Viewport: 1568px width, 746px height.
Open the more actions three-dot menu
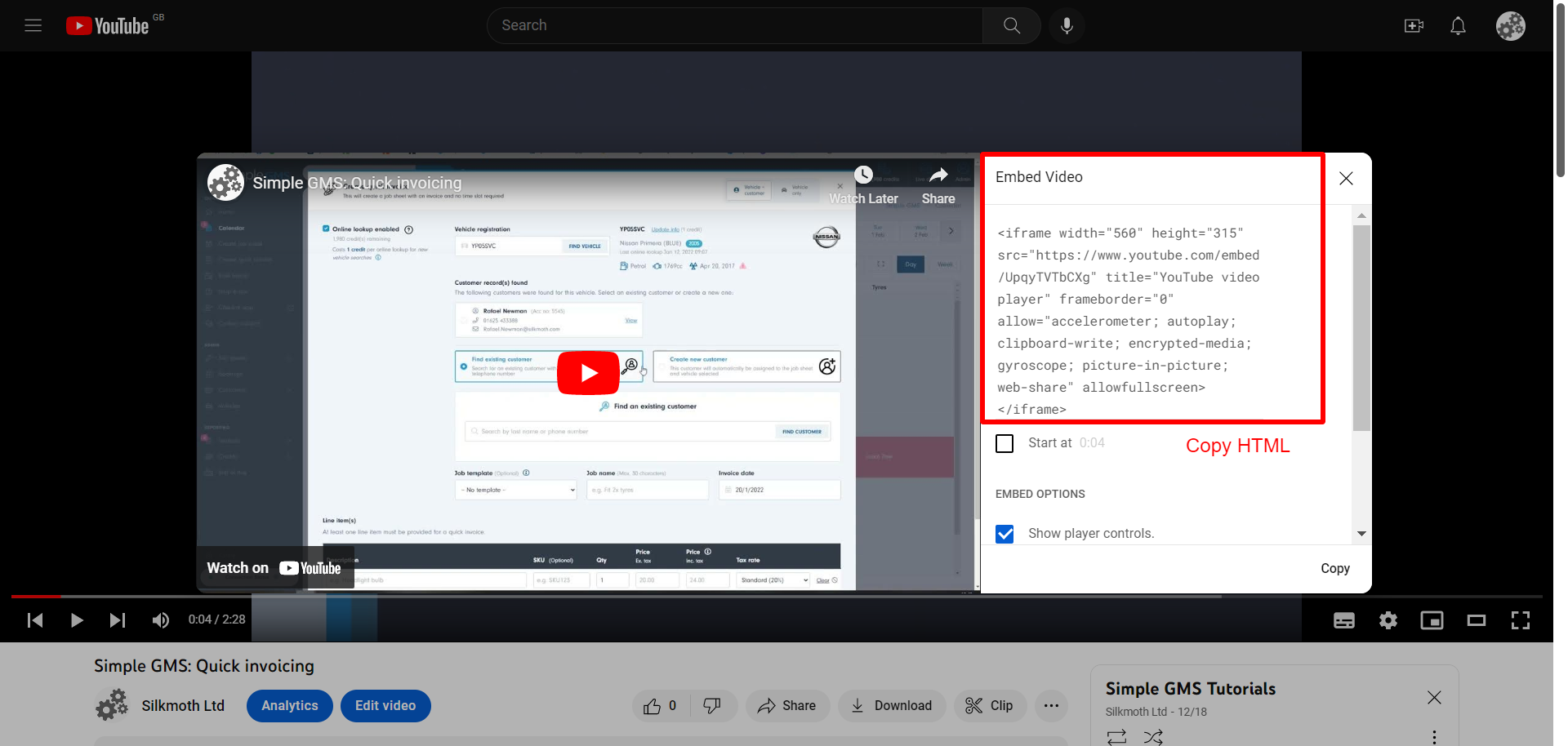(1051, 706)
